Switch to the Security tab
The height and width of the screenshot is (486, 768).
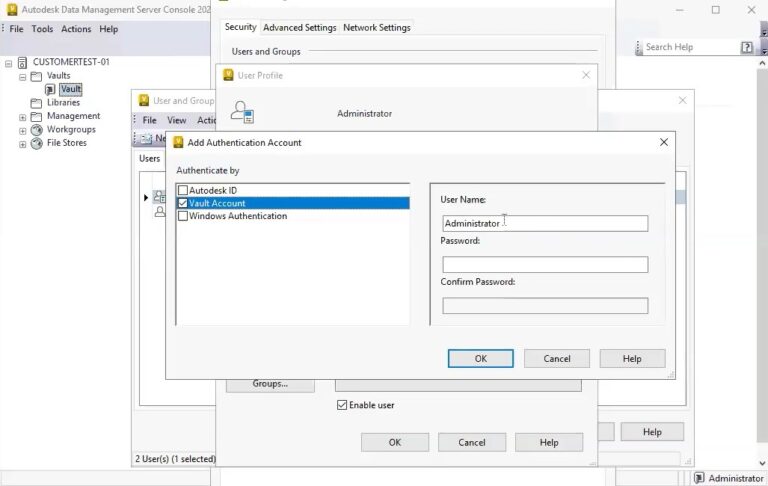click(x=240, y=27)
